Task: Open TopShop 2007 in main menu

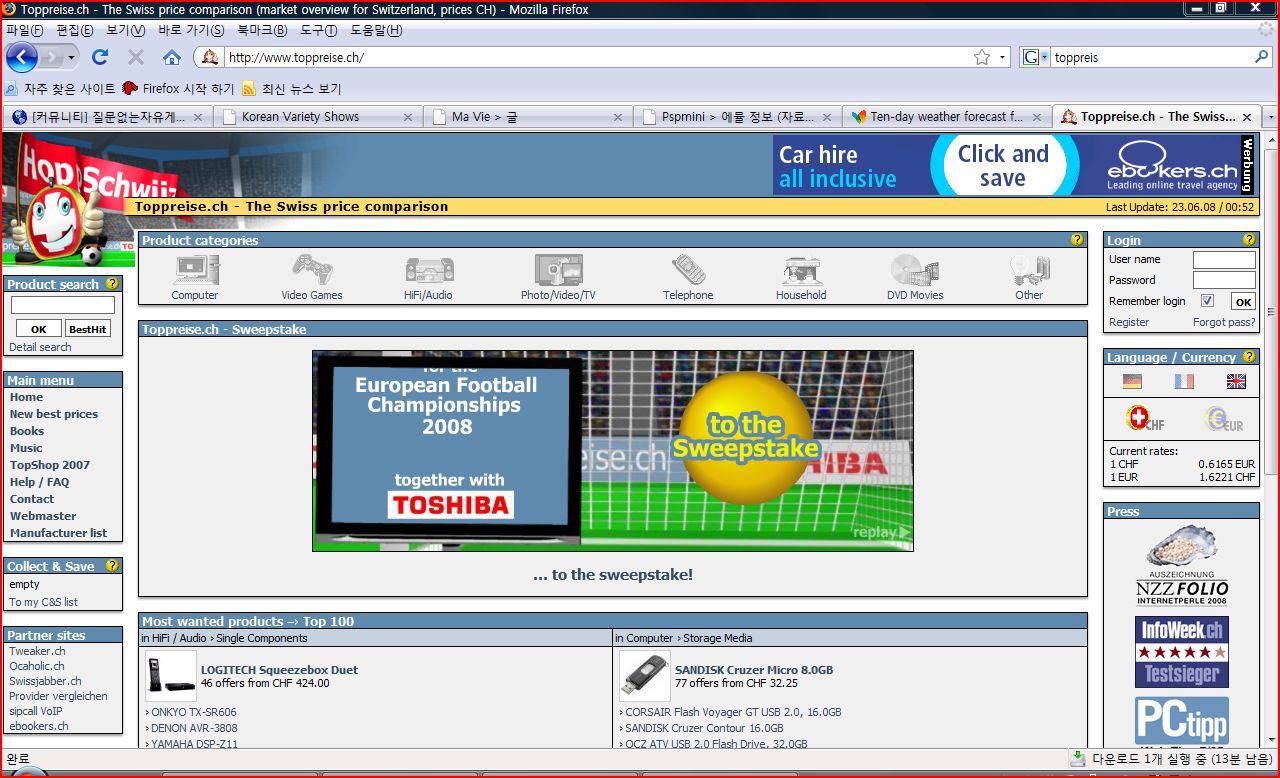Action: (50, 465)
